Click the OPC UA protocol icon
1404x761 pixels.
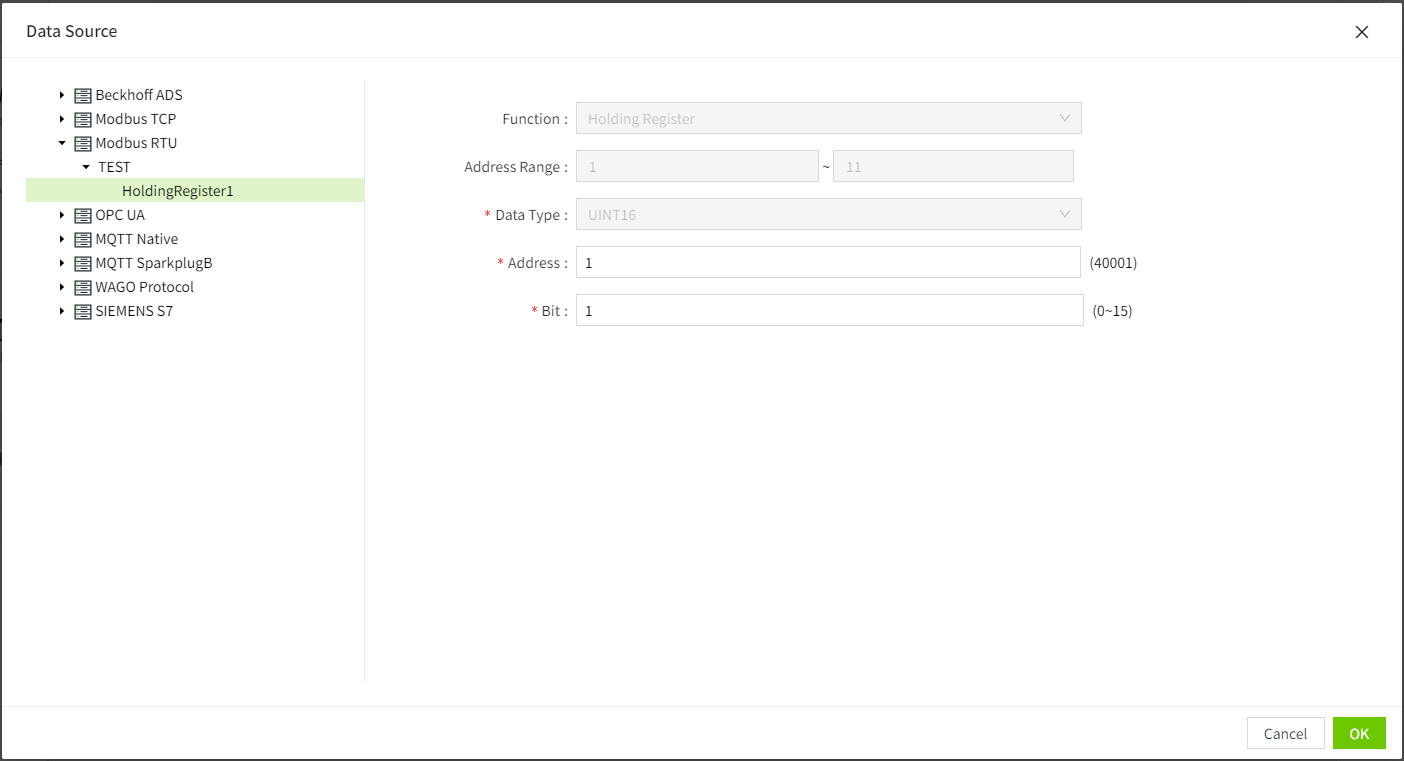(83, 216)
